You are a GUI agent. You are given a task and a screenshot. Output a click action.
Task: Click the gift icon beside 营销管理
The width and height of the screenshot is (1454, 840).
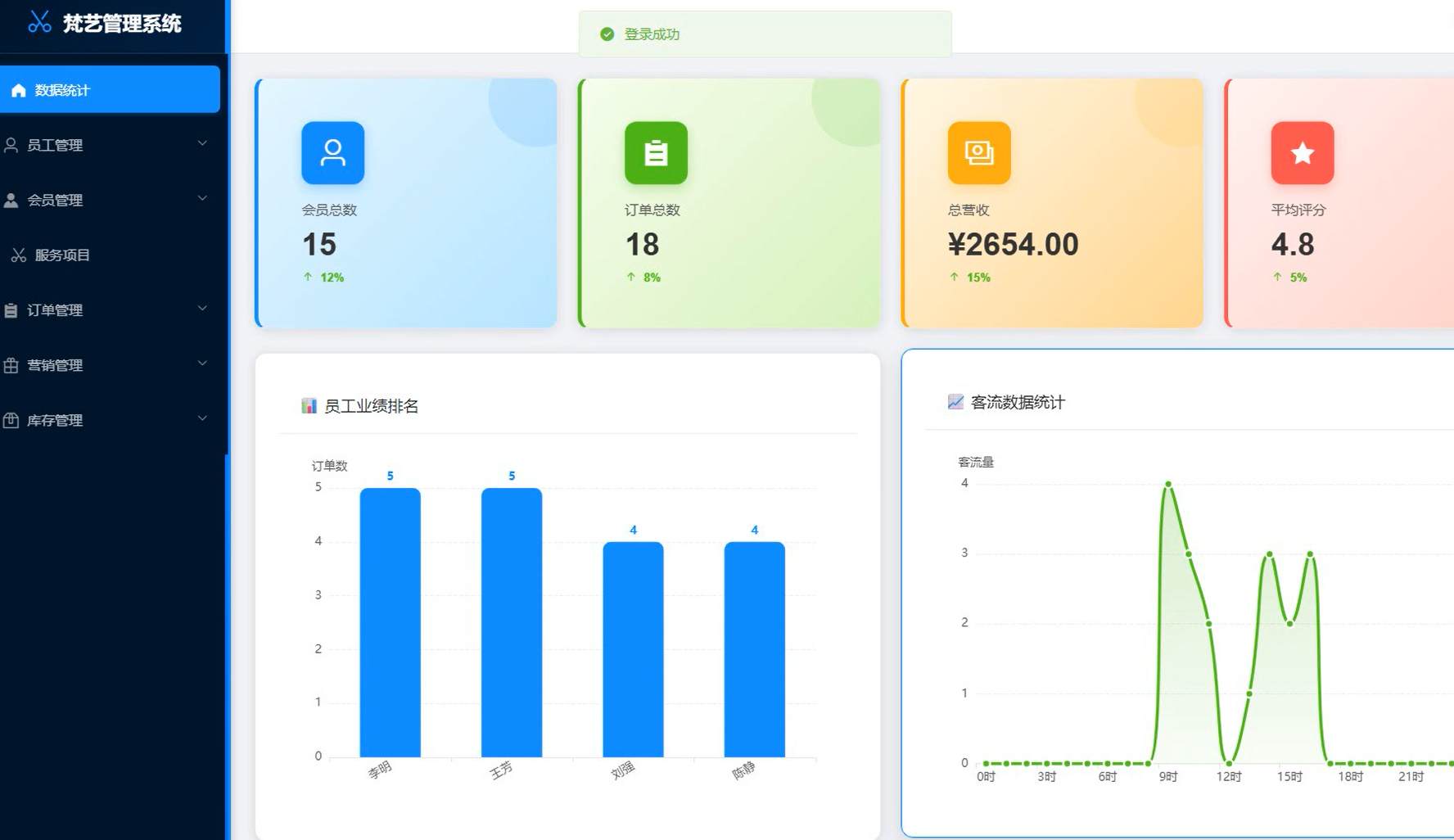tap(11, 365)
